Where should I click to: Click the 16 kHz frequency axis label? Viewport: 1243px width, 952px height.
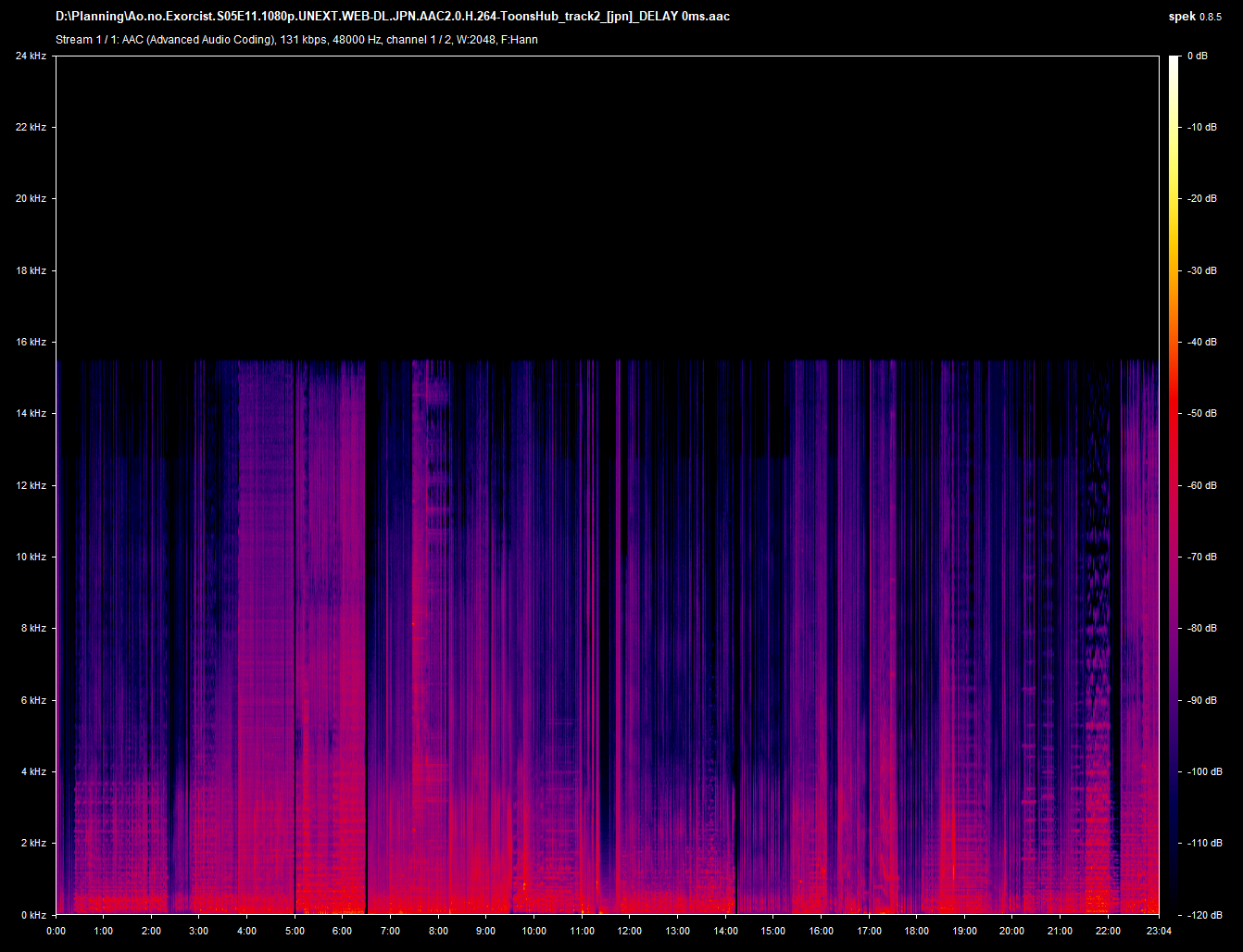tap(31, 343)
